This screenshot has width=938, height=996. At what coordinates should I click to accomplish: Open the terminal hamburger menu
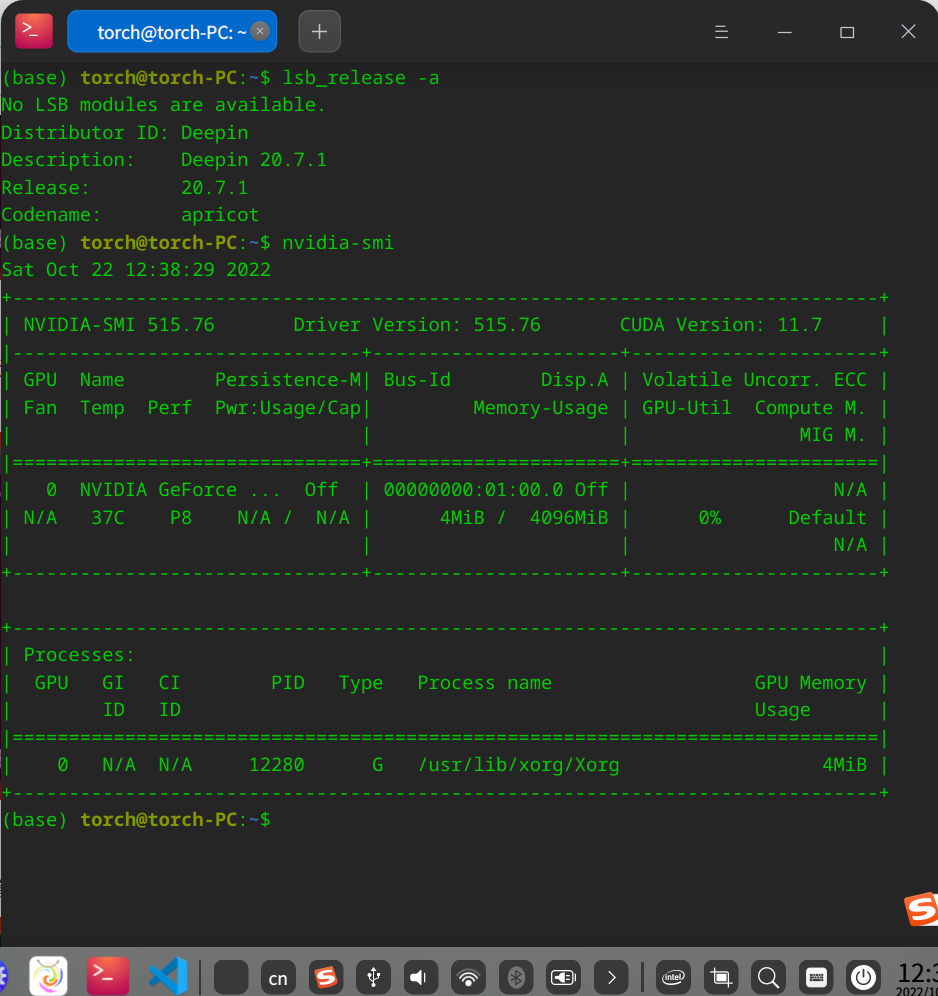pyautogui.click(x=721, y=31)
